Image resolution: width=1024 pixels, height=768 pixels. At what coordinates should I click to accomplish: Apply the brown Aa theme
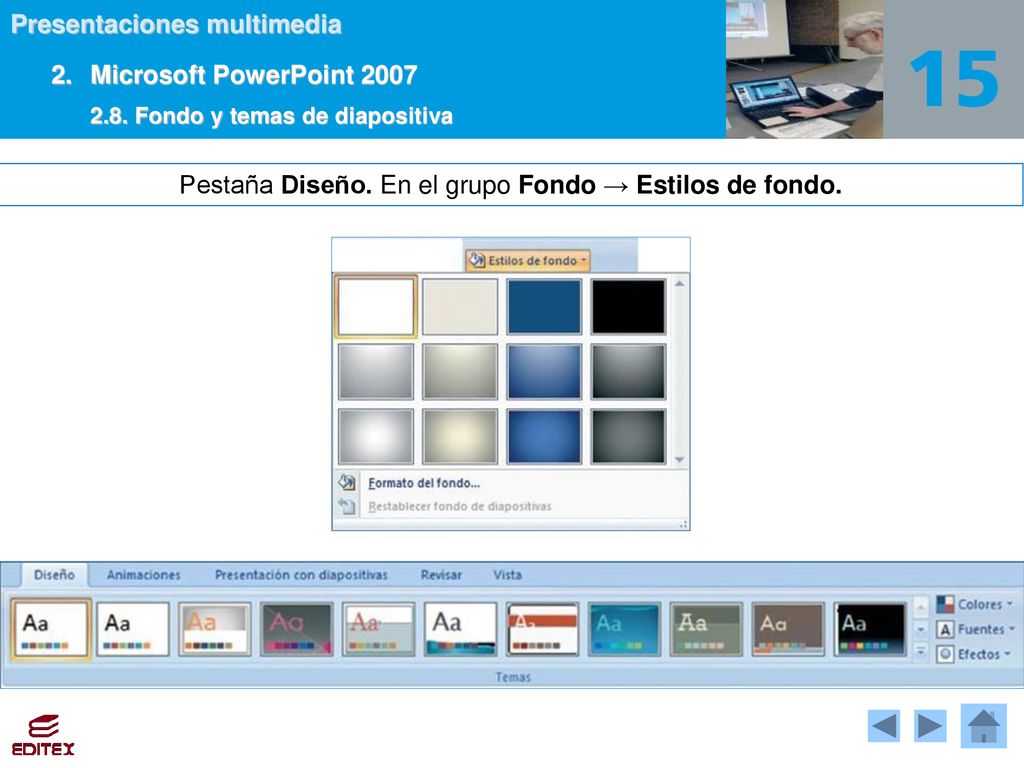(788, 630)
